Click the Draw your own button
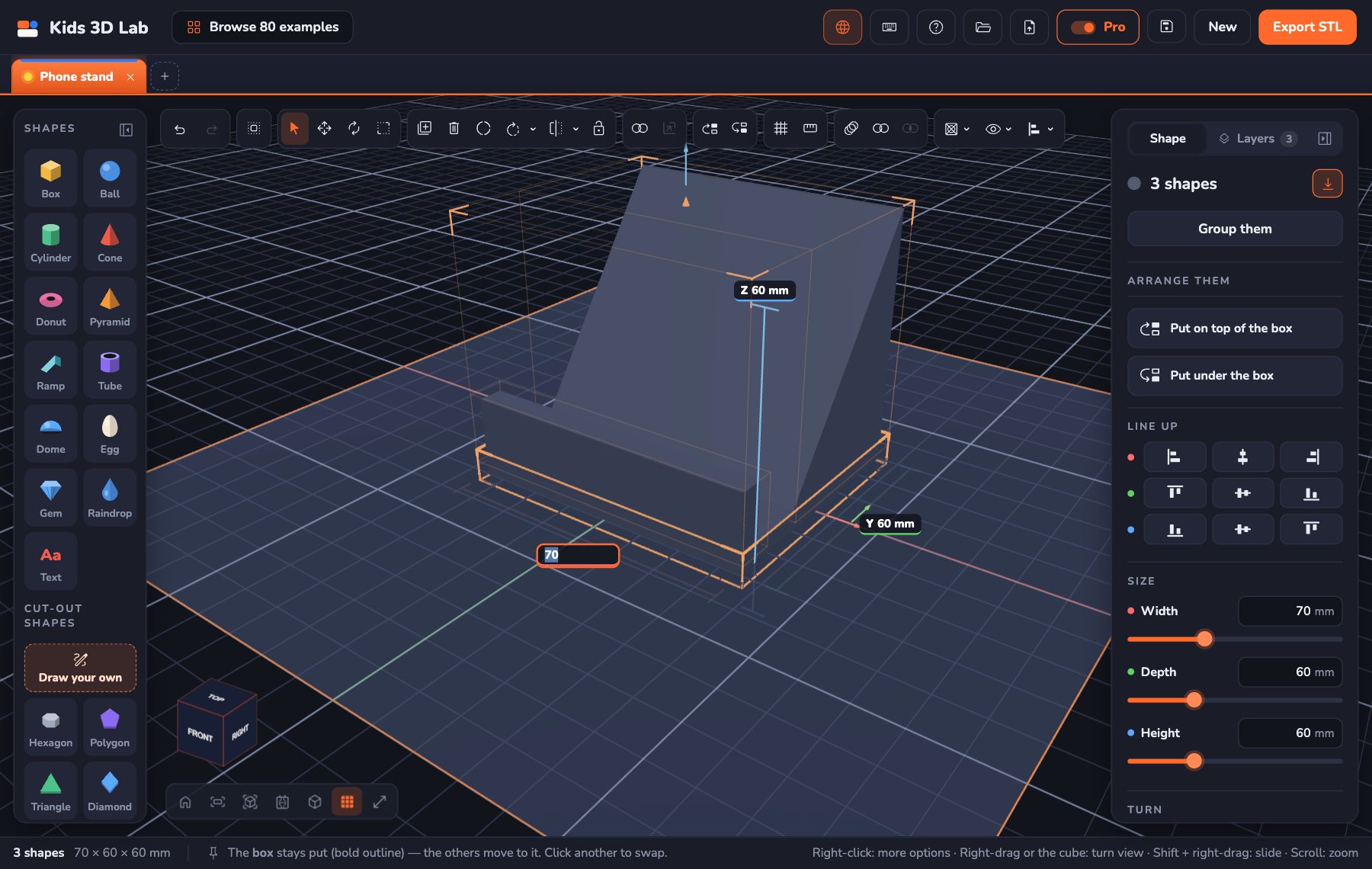Viewport: 1372px width, 869px height. (x=80, y=669)
